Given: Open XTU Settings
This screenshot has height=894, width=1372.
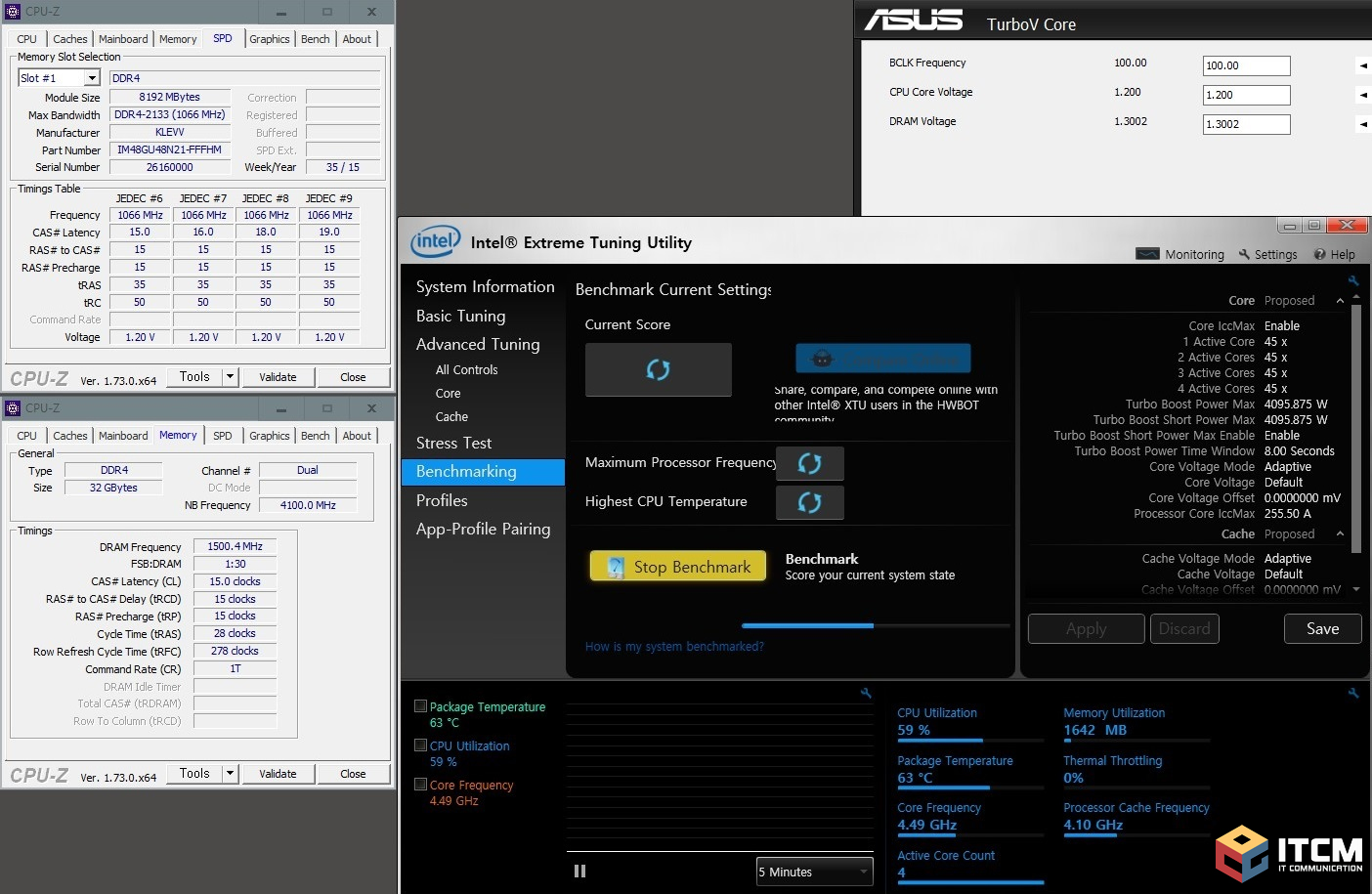Looking at the screenshot, I should pos(1267,254).
